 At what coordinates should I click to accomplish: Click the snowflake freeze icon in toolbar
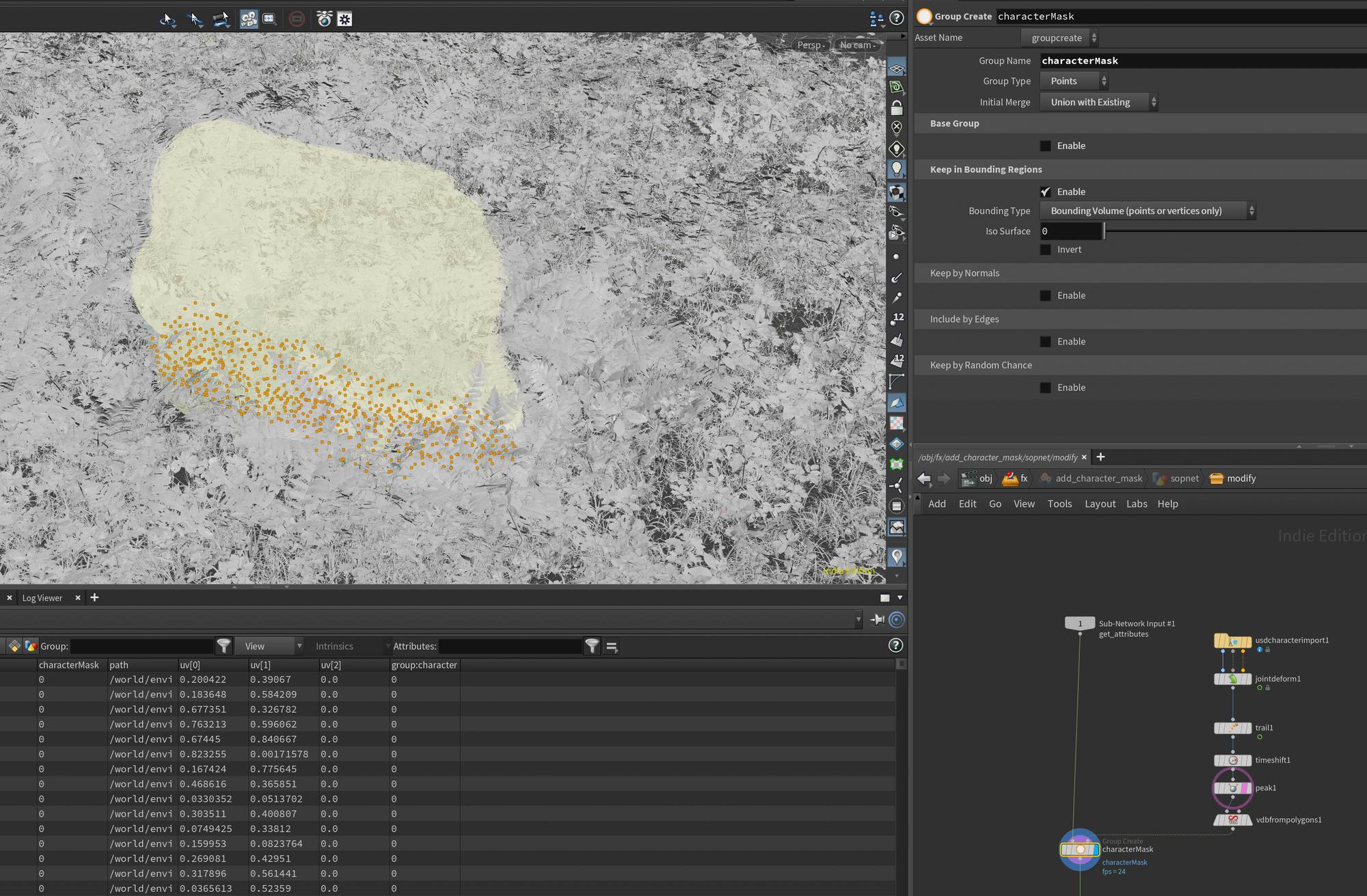point(345,19)
